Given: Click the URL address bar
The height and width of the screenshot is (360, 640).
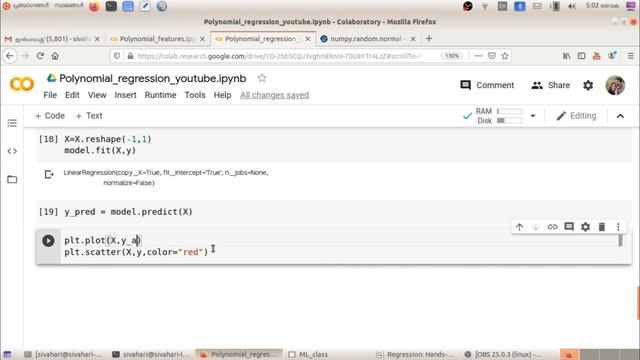Looking at the screenshot, I should (x=280, y=56).
